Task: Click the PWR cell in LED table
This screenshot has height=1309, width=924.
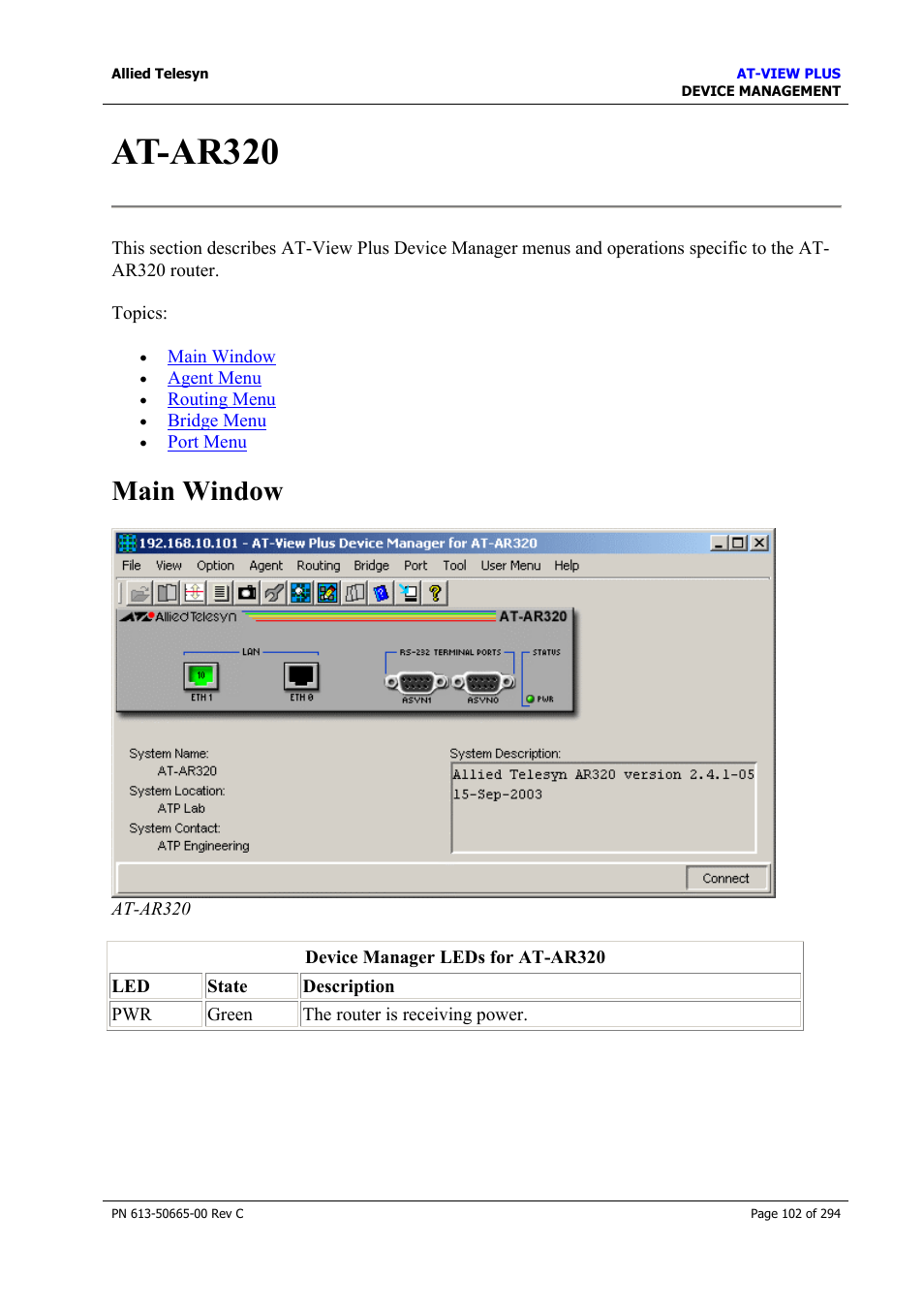Action: tap(155, 1014)
